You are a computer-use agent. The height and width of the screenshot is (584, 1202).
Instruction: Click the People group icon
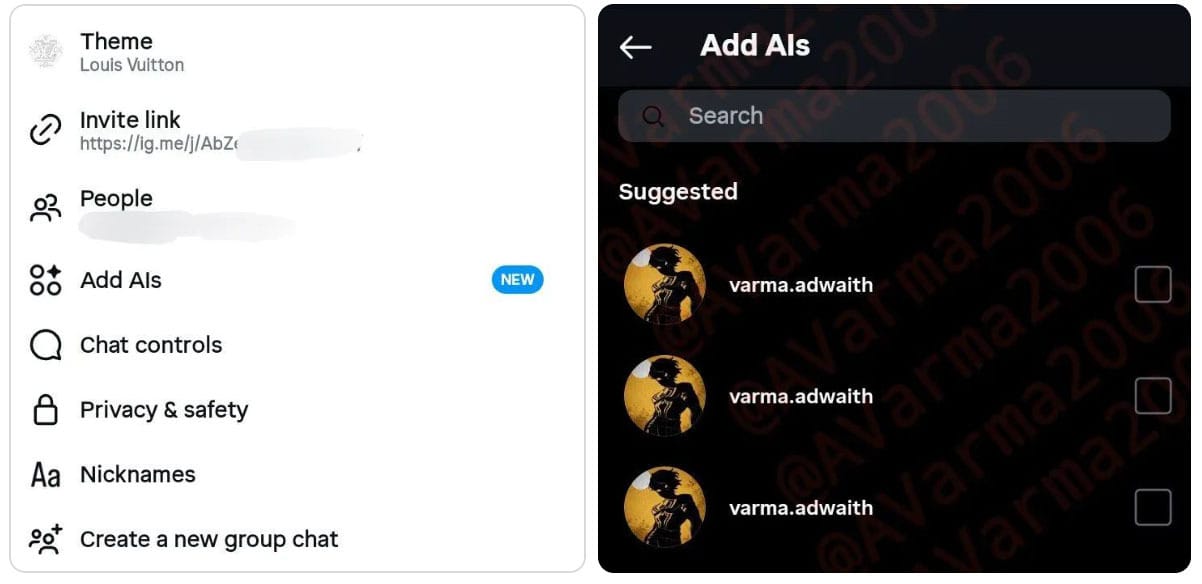point(46,208)
